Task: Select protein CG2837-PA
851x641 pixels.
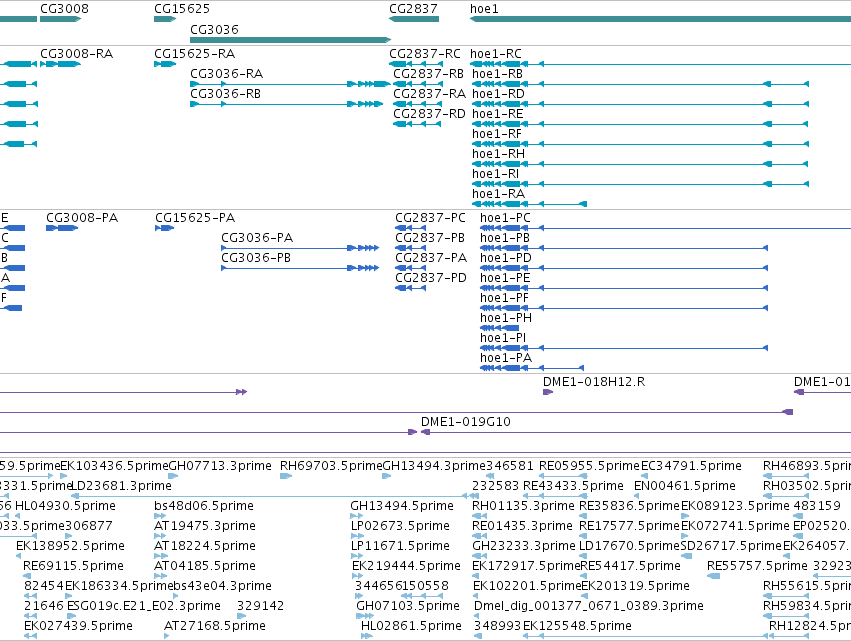Action: pyautogui.click(x=431, y=258)
